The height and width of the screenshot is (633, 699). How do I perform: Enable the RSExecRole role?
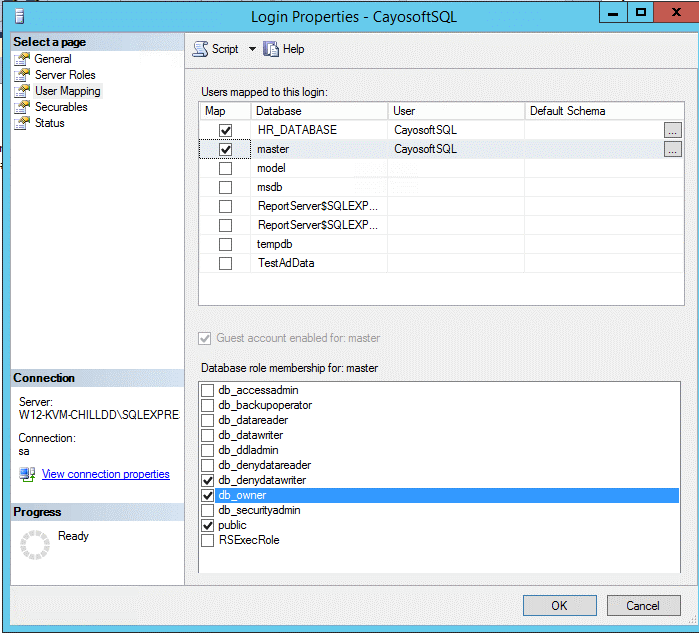[207, 540]
